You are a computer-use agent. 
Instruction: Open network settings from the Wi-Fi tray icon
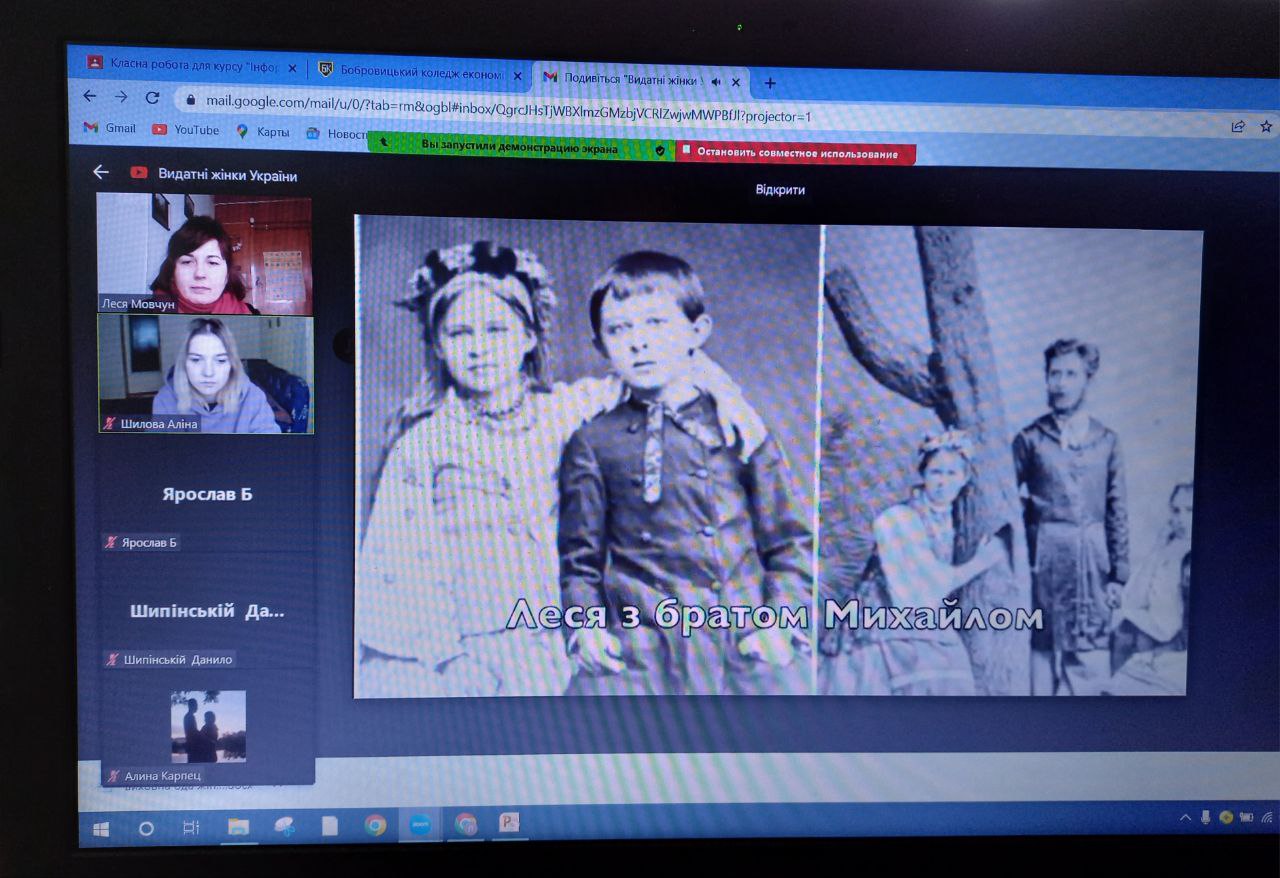[1267, 817]
